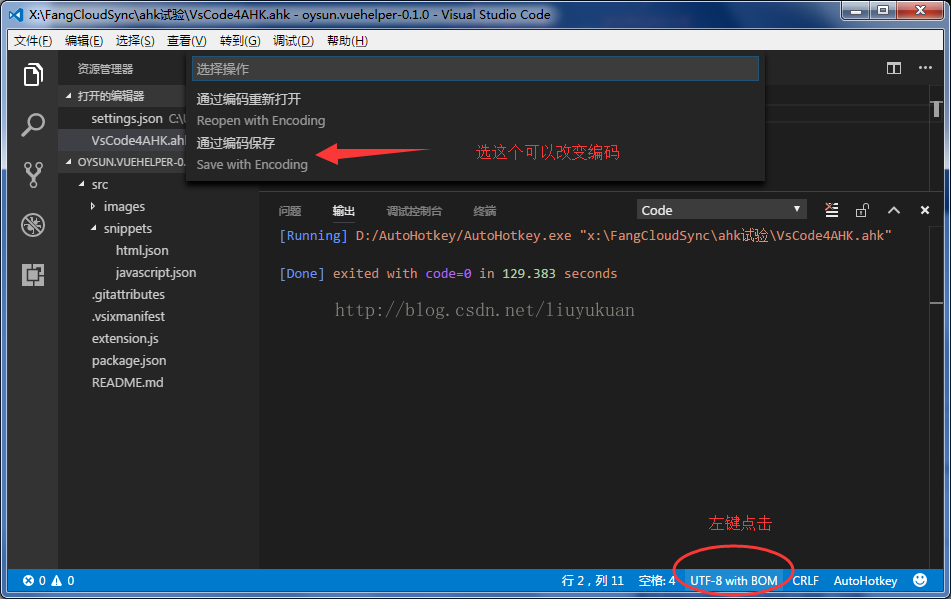The height and width of the screenshot is (599, 951).
Task: Click the CRLF line ending indicator
Action: [805, 581]
